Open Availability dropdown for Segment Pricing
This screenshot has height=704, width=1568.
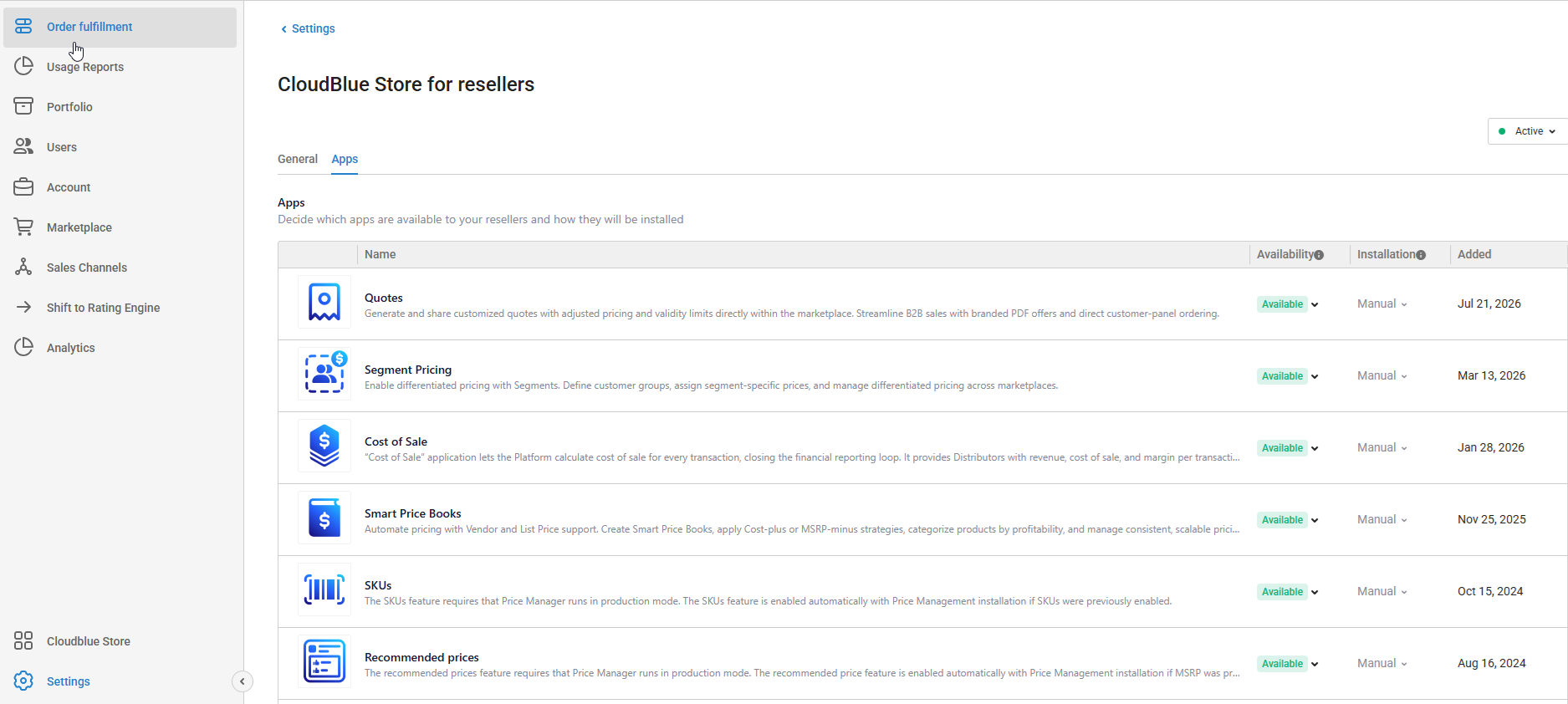point(1288,376)
